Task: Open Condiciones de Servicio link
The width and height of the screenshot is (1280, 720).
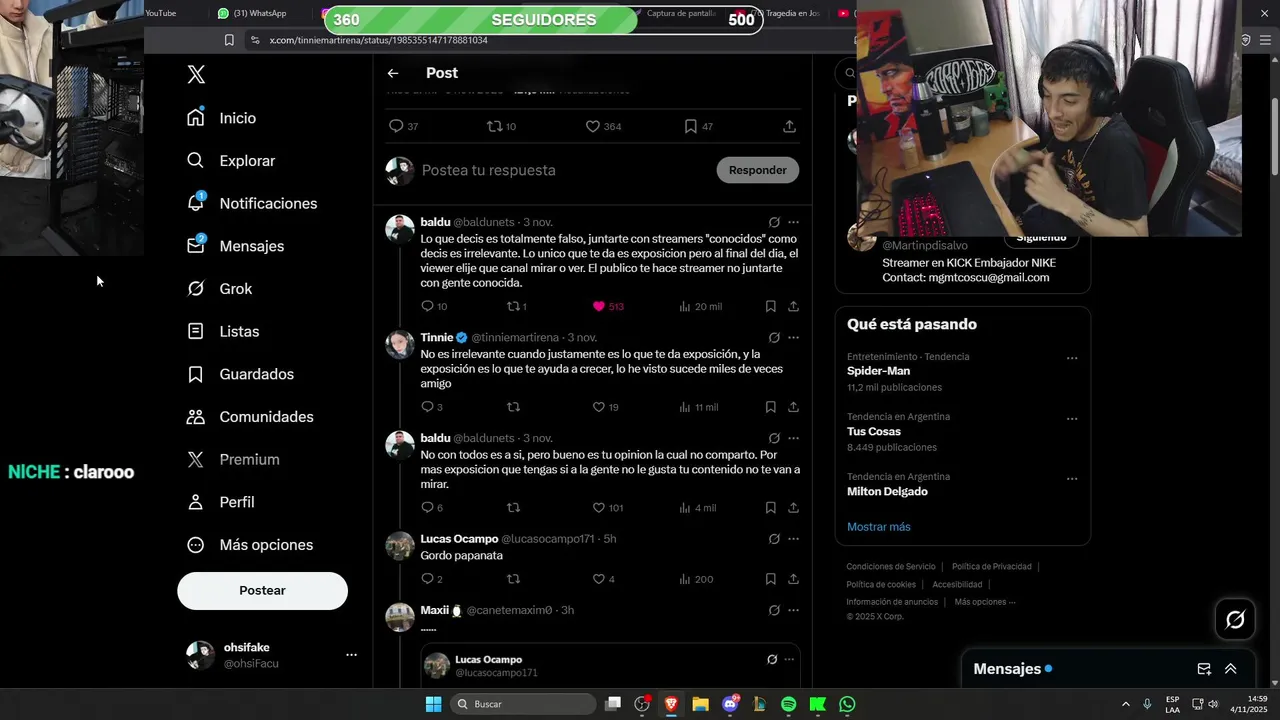Action: (x=891, y=567)
